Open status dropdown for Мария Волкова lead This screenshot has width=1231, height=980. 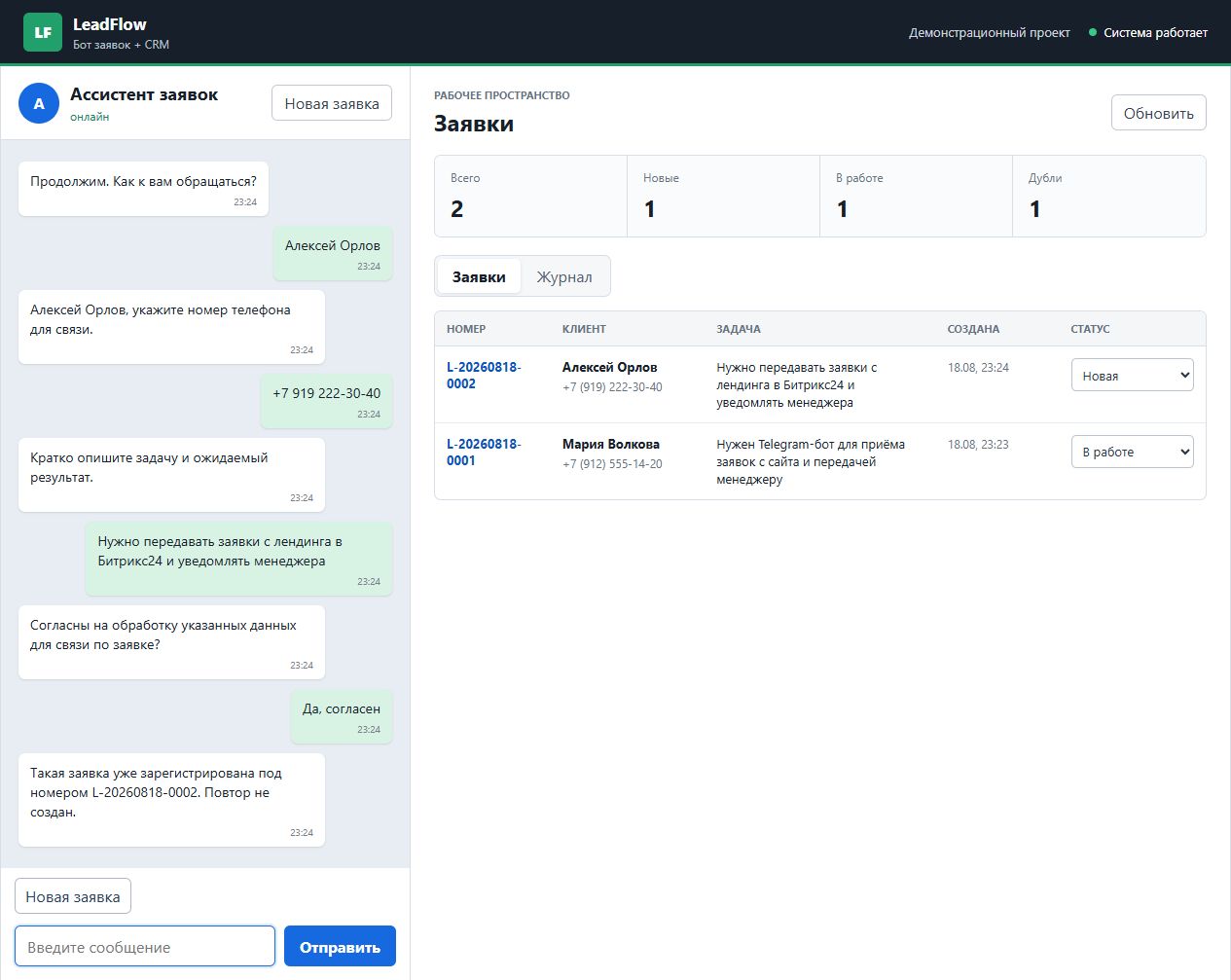click(x=1132, y=452)
